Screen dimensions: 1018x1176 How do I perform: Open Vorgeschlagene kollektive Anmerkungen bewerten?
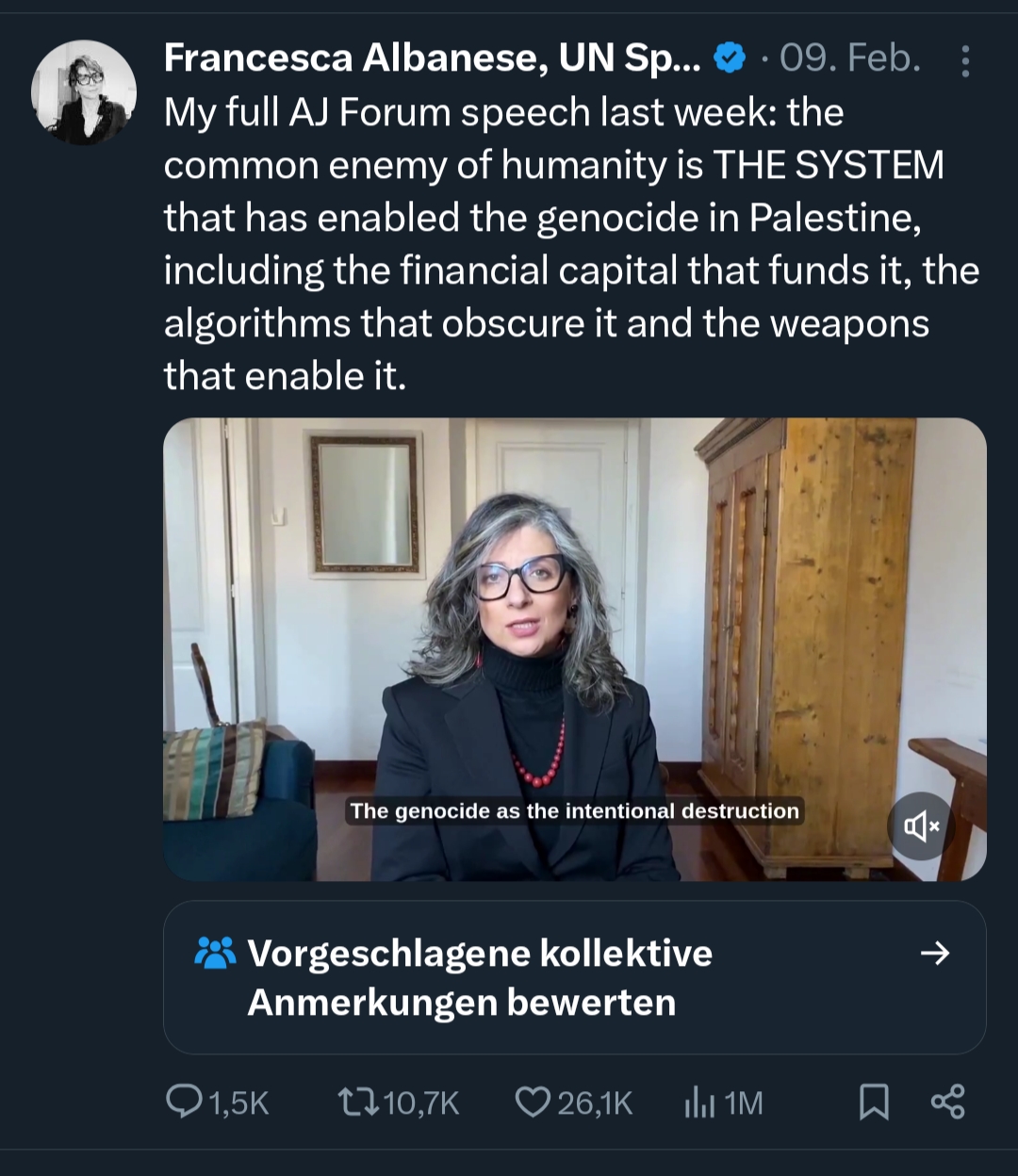coord(480,977)
